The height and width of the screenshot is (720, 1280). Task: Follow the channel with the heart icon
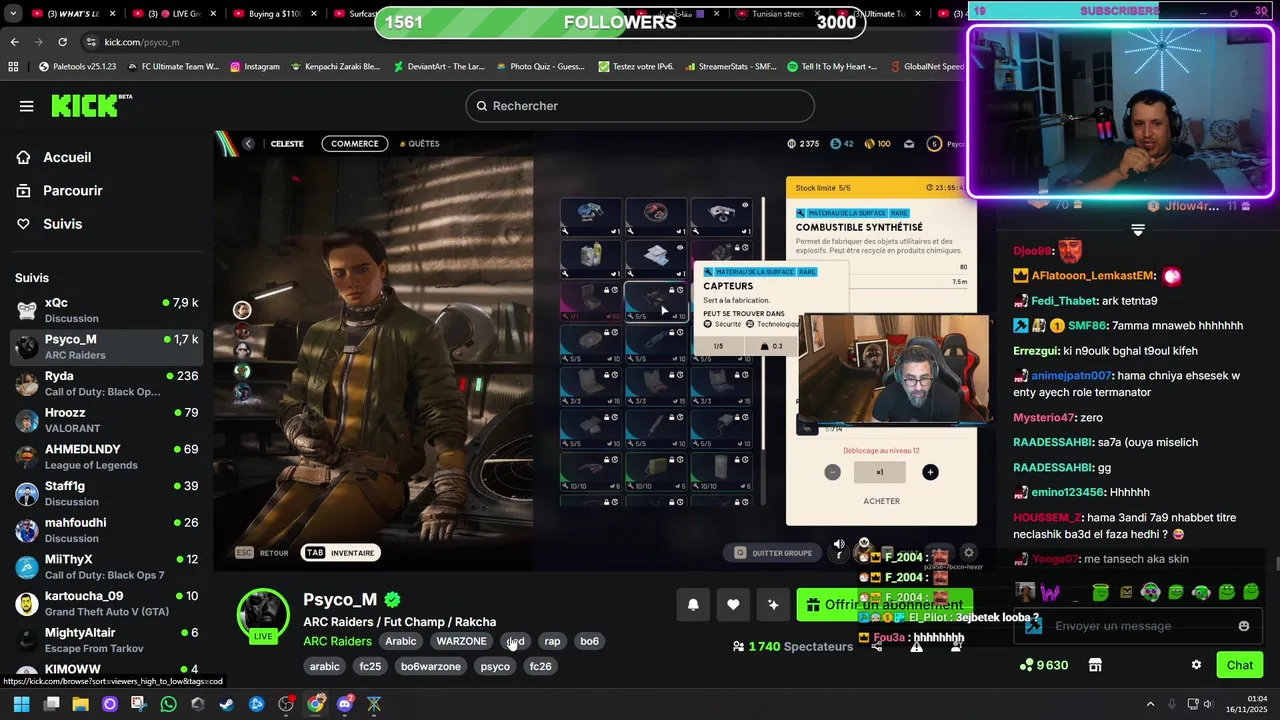(x=733, y=604)
